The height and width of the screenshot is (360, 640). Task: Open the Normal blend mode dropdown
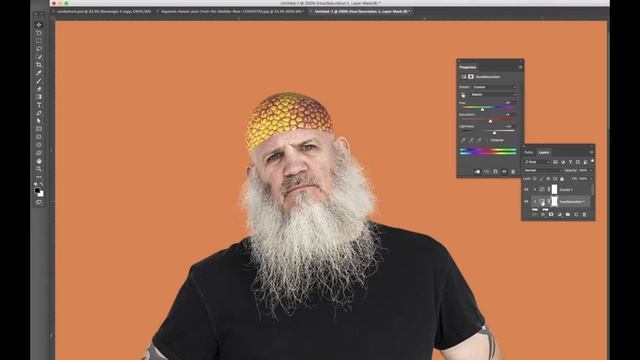pyautogui.click(x=543, y=170)
